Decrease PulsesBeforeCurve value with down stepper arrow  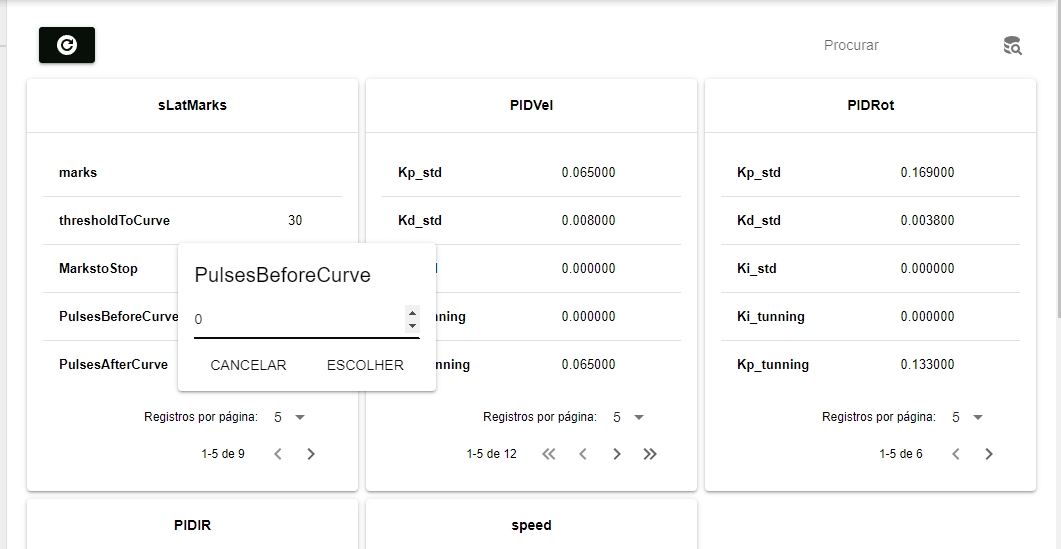412,326
